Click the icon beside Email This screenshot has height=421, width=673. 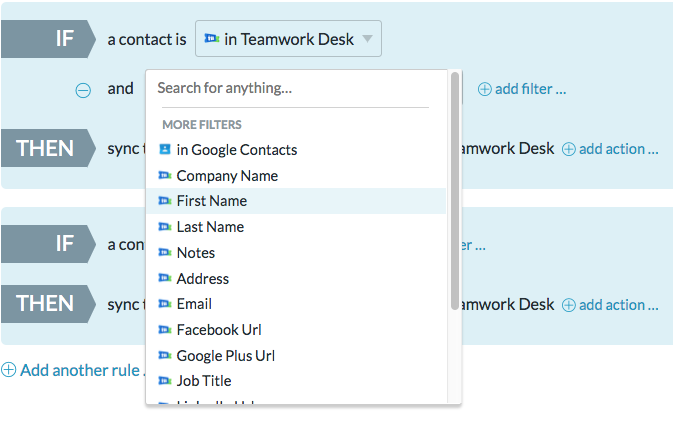(165, 304)
